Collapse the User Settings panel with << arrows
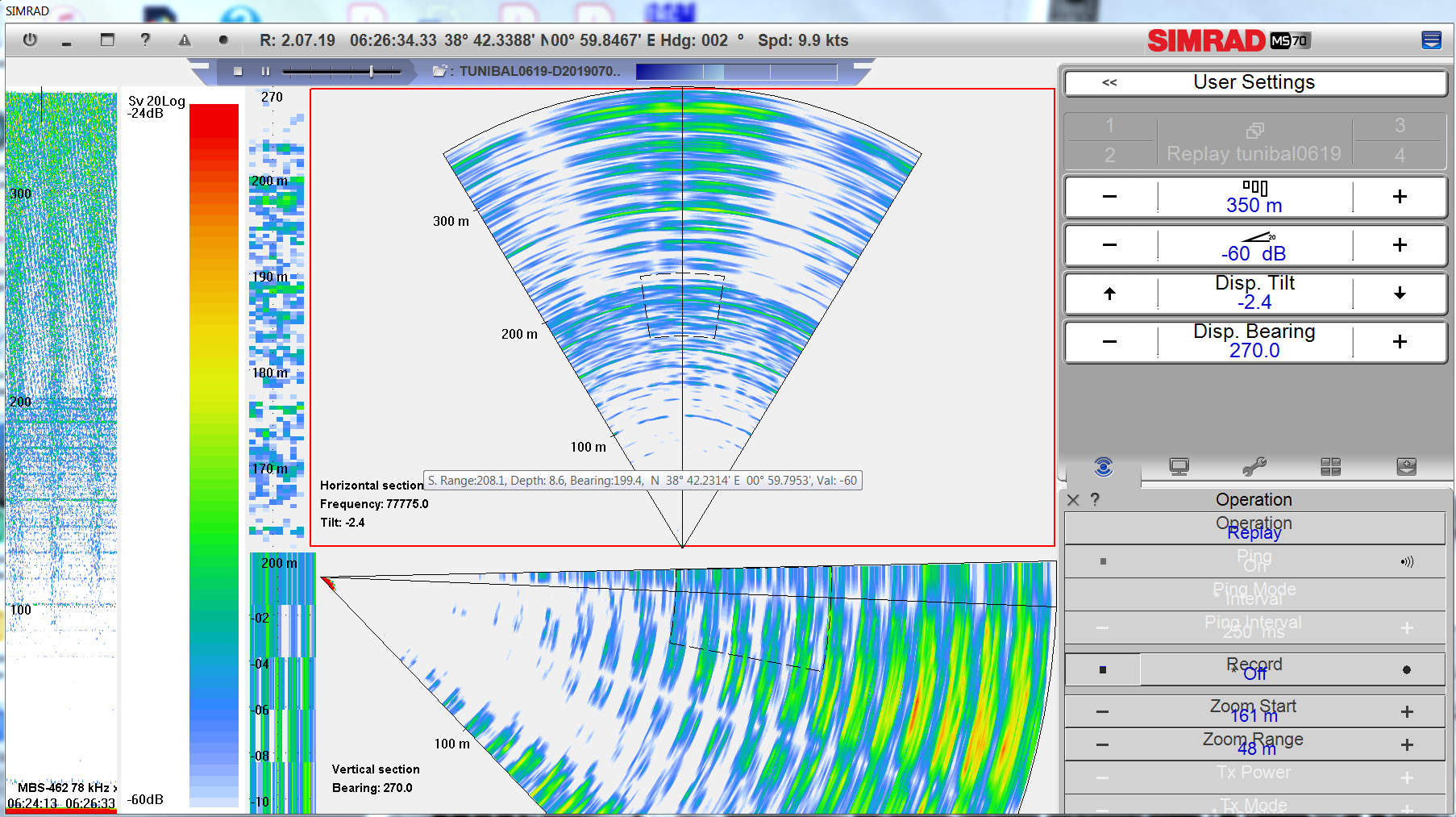This screenshot has width=1456, height=817. click(x=1109, y=82)
